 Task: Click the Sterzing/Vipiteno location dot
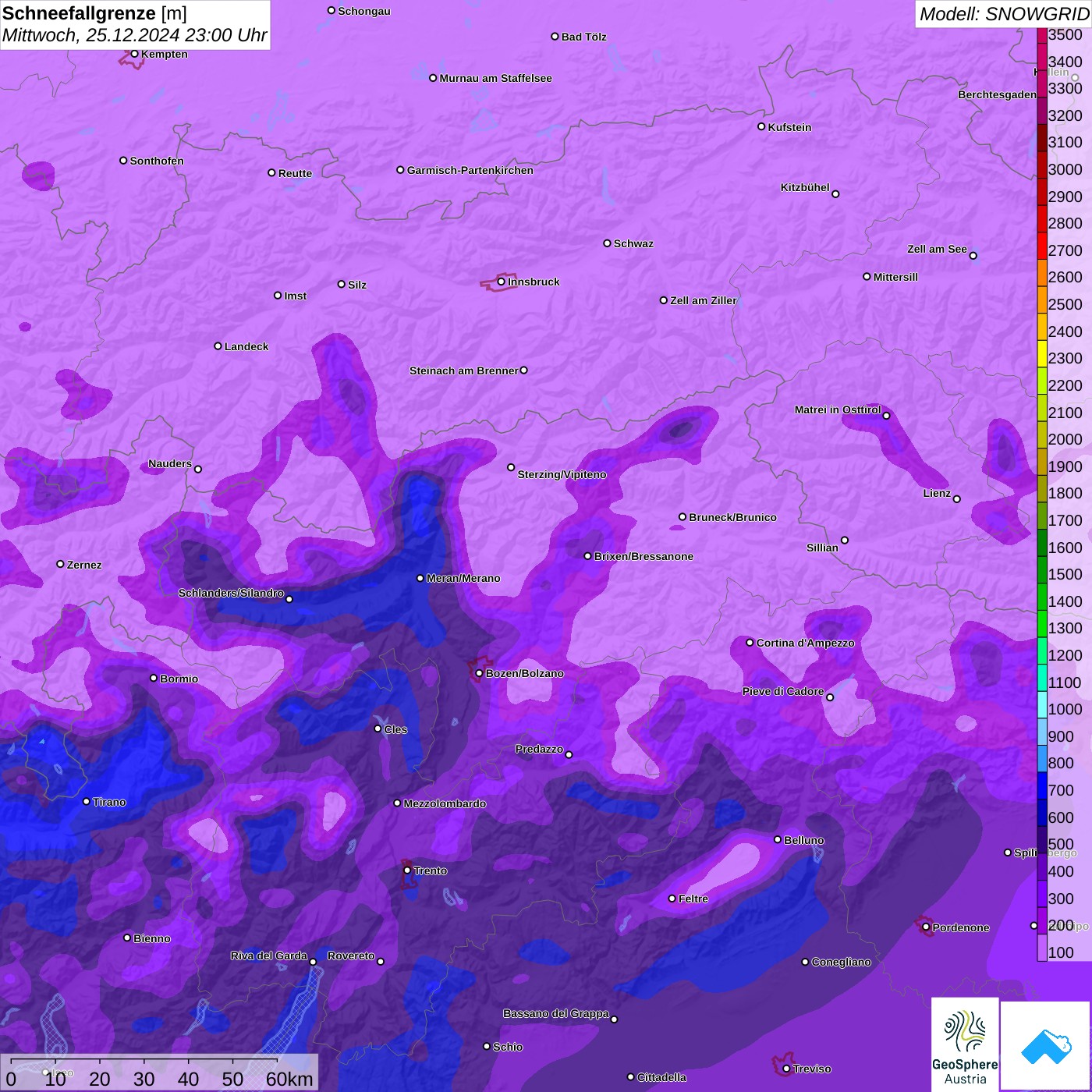coord(511,467)
